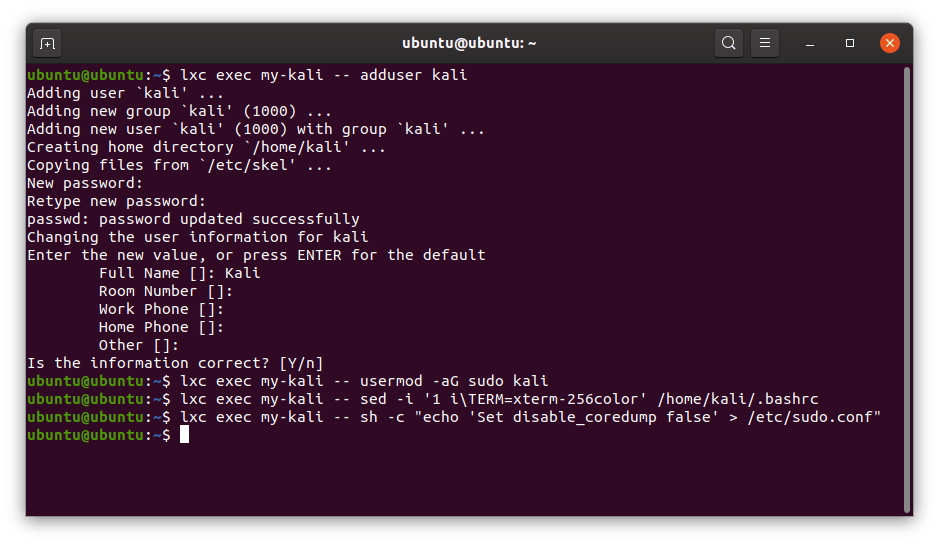The image size is (939, 545).
Task: Click the 'Work Phone []:' line
Action: pyautogui.click(x=161, y=309)
